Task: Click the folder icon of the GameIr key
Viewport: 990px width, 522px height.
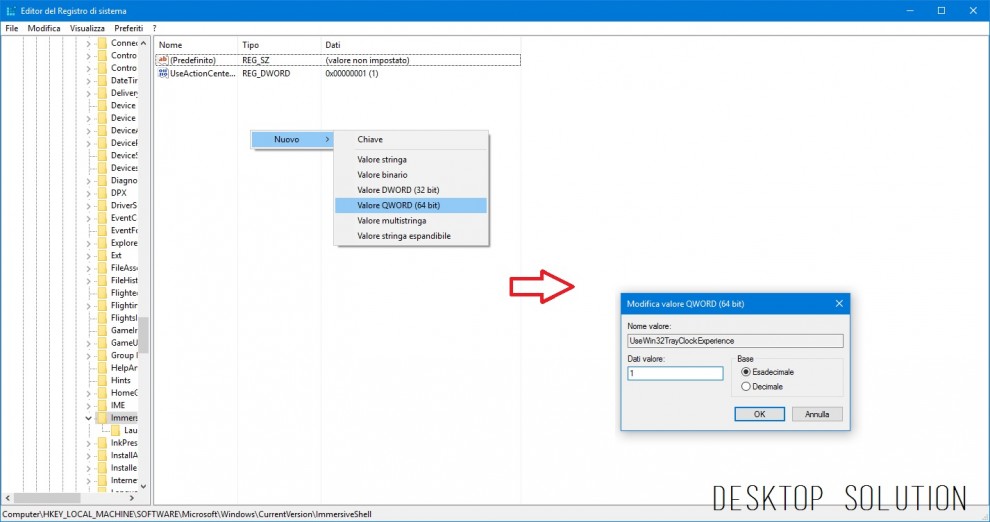Action: pyautogui.click(x=102, y=330)
